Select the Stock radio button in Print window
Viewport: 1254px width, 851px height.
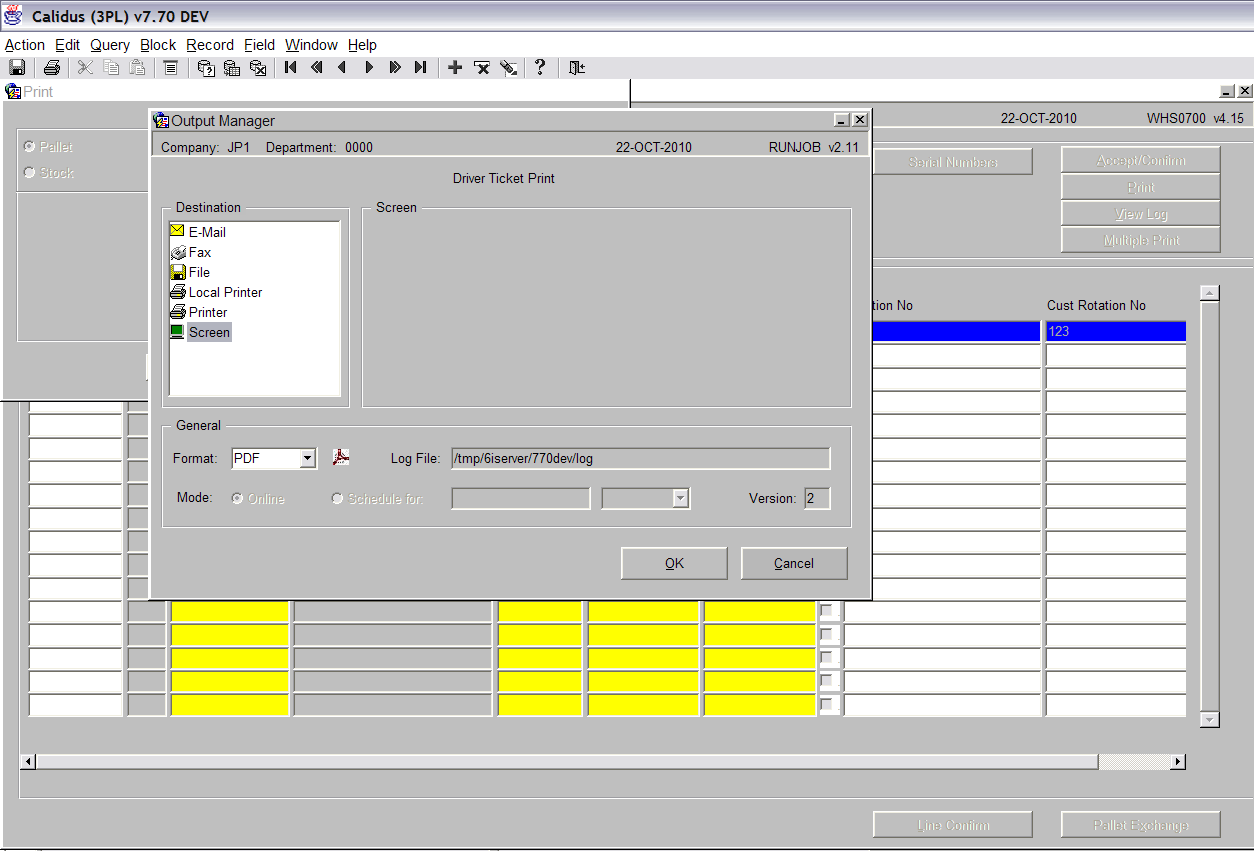pos(29,172)
